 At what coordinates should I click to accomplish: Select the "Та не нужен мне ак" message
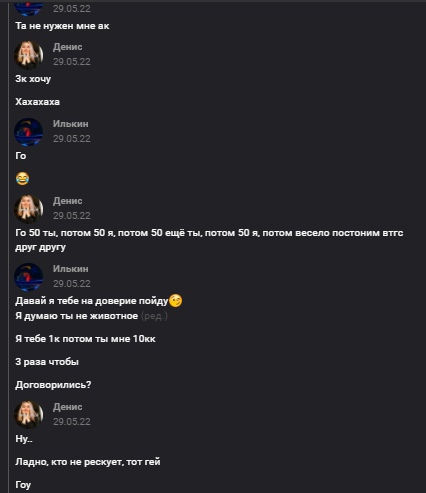[62, 26]
